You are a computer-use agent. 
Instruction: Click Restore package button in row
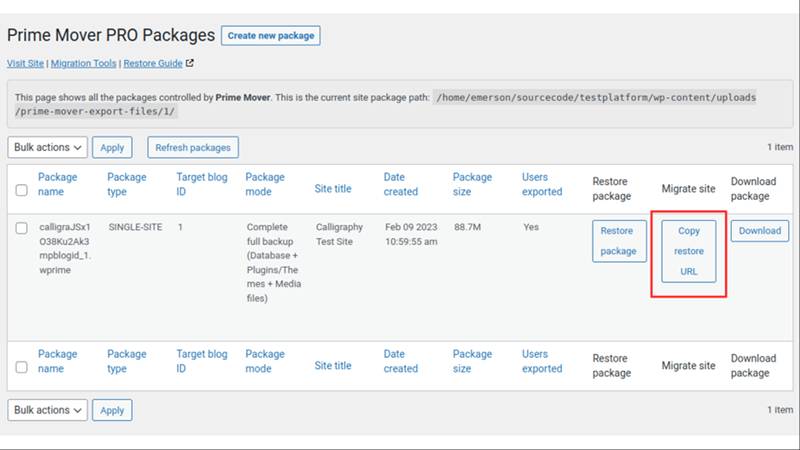click(619, 241)
